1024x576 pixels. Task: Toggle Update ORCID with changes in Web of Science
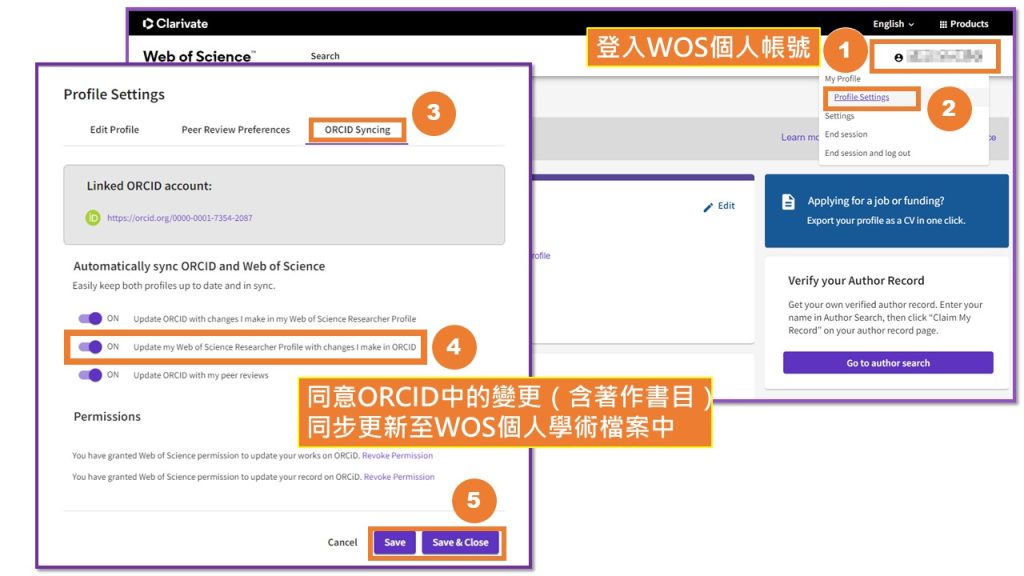(x=90, y=319)
